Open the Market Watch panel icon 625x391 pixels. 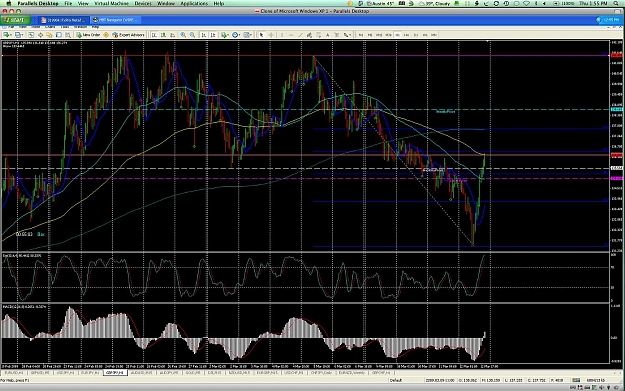31,35
